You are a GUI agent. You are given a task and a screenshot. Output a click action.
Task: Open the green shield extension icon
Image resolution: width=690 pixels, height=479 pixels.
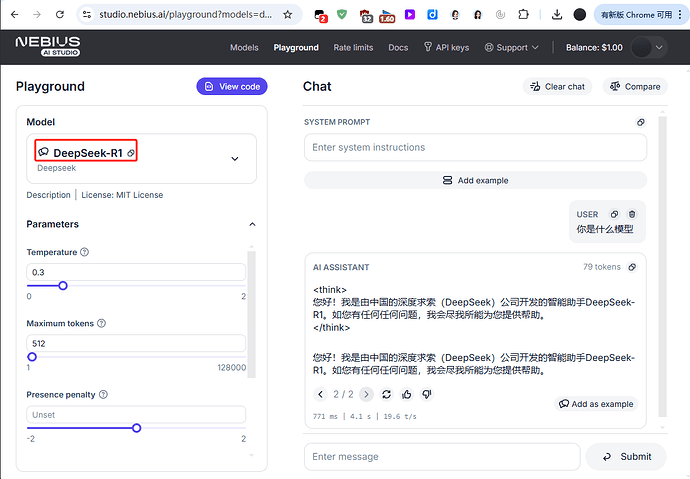342,15
